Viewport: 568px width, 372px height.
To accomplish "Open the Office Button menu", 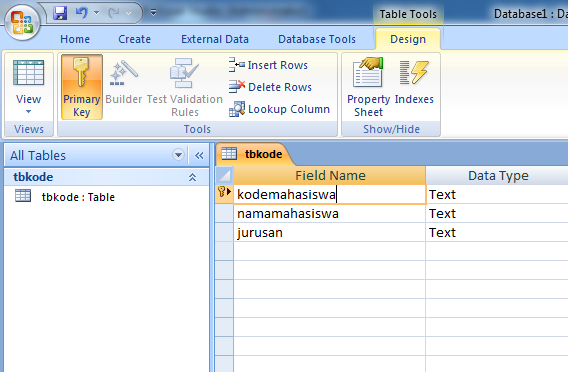I will [22, 22].
